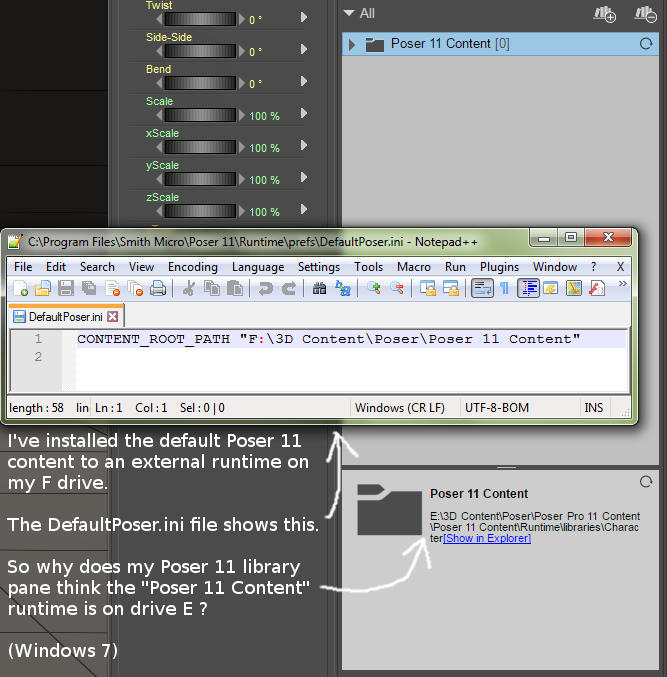Select the Poser 11 Content library row
The height and width of the screenshot is (677, 667).
click(500, 44)
